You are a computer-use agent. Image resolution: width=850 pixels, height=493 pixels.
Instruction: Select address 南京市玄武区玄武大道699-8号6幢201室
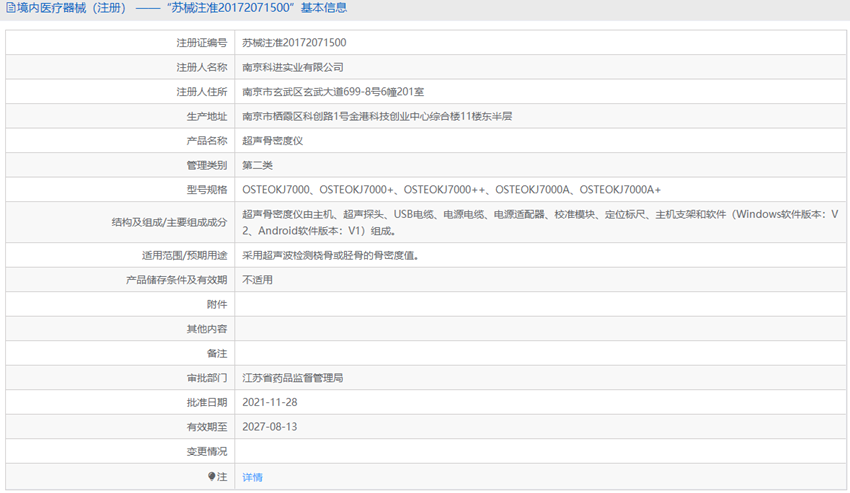pos(333,92)
